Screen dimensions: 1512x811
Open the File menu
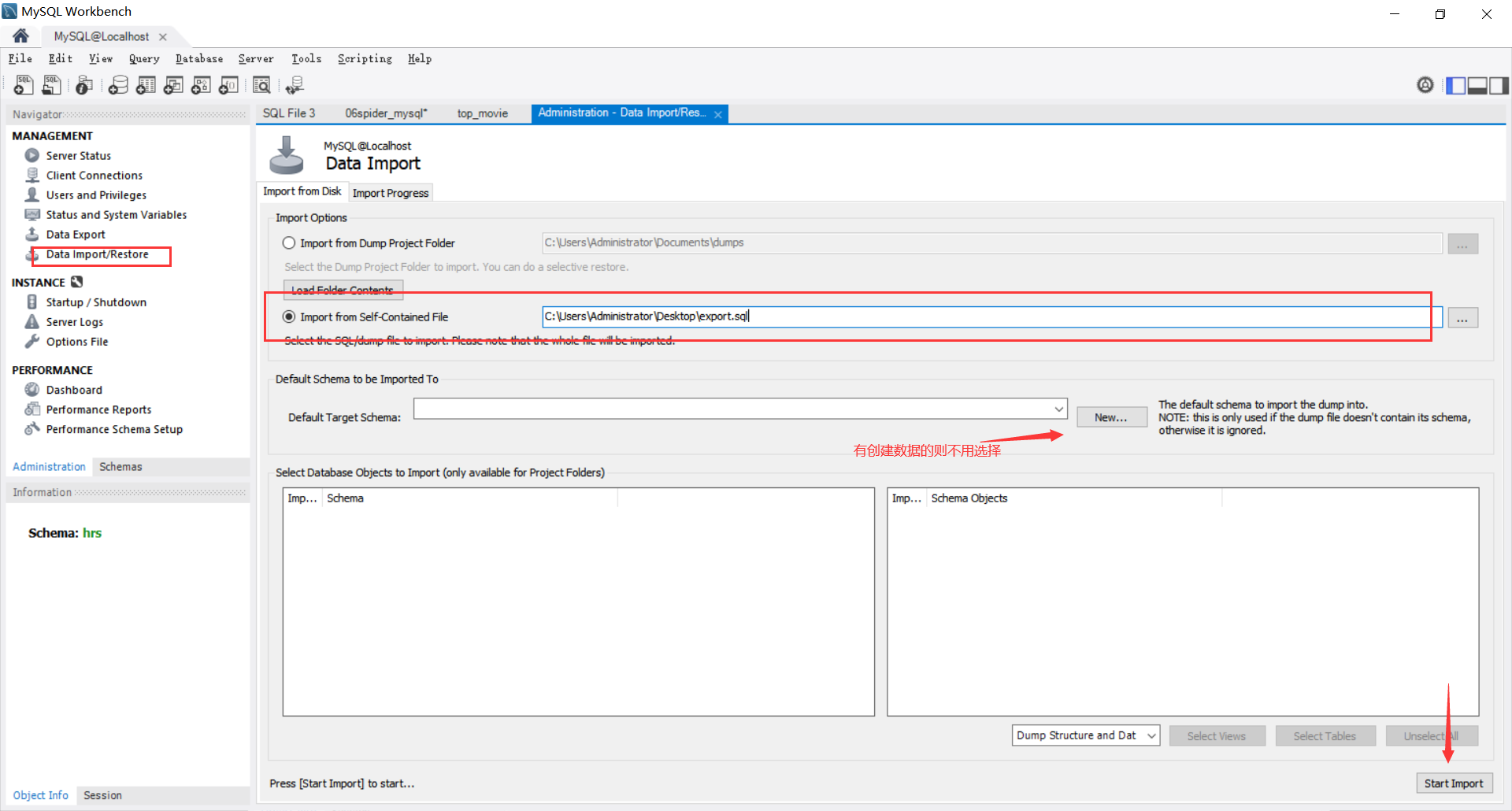click(x=20, y=58)
